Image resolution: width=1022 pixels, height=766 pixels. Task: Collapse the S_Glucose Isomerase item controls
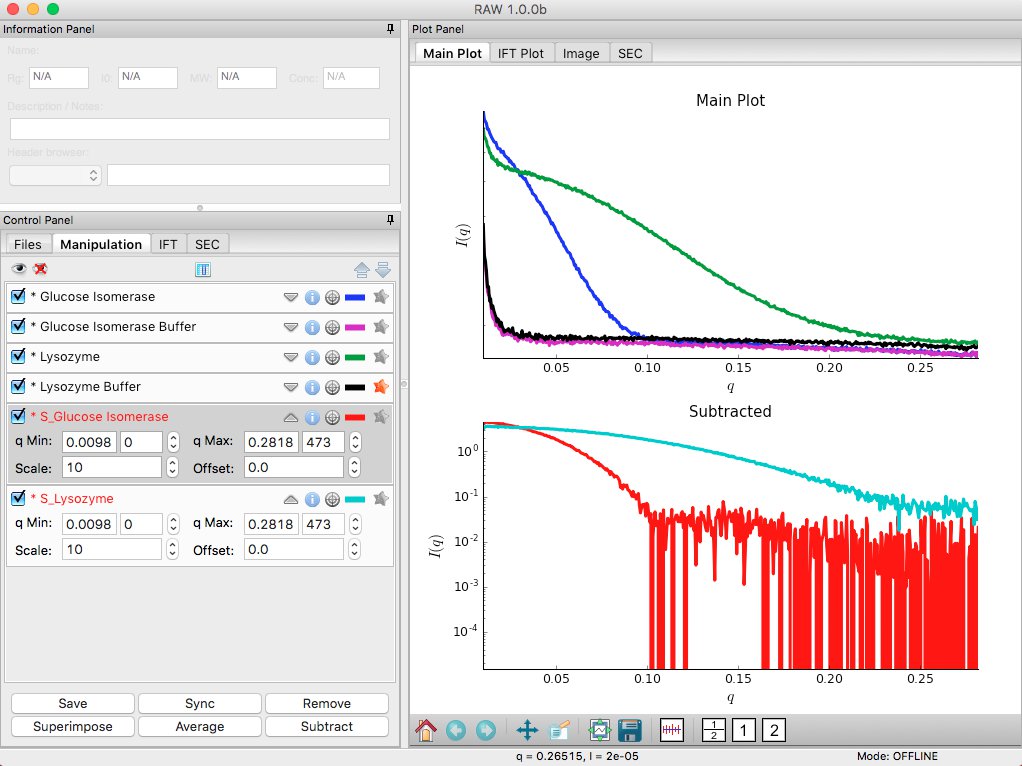pyautogui.click(x=291, y=417)
